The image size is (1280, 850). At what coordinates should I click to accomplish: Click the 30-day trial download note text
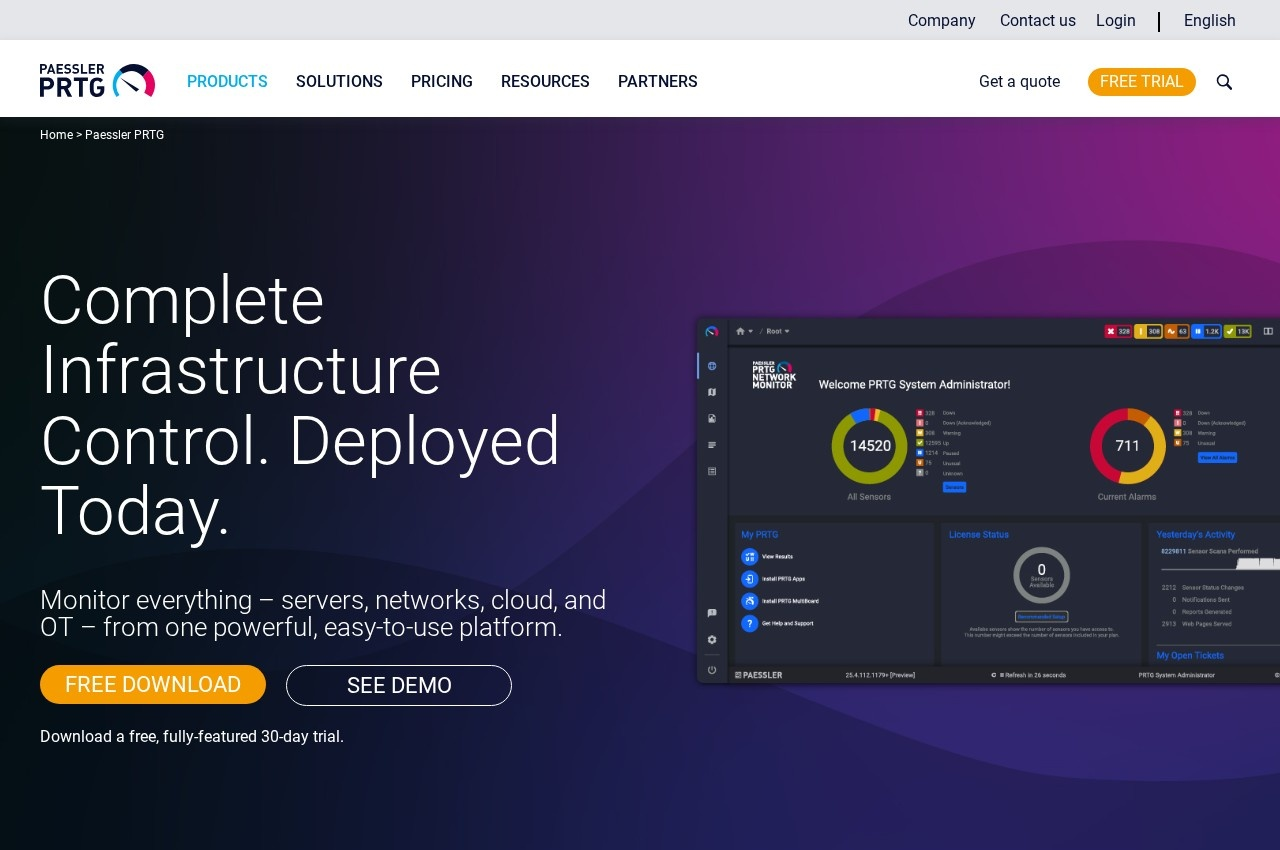pyautogui.click(x=192, y=737)
